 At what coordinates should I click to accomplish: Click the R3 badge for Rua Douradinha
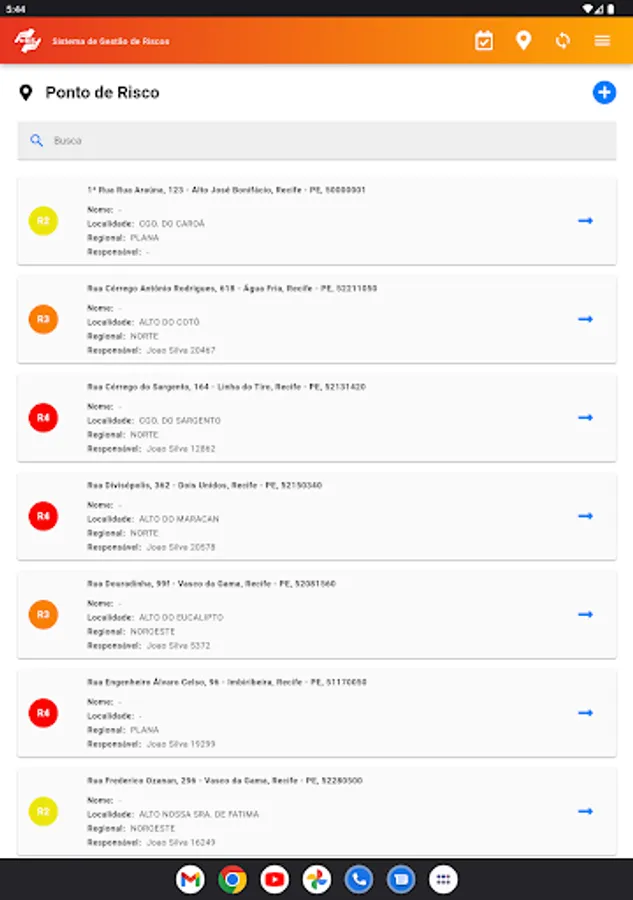[43, 614]
